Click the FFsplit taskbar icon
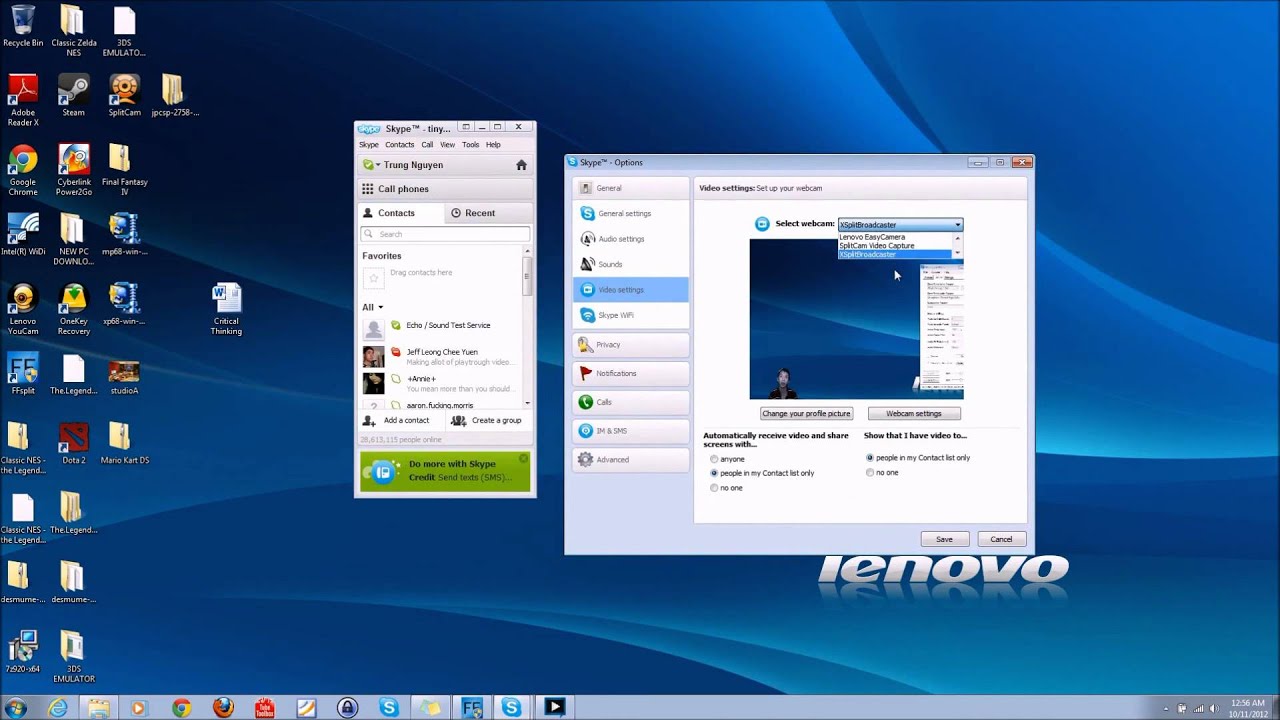 pyautogui.click(x=471, y=707)
